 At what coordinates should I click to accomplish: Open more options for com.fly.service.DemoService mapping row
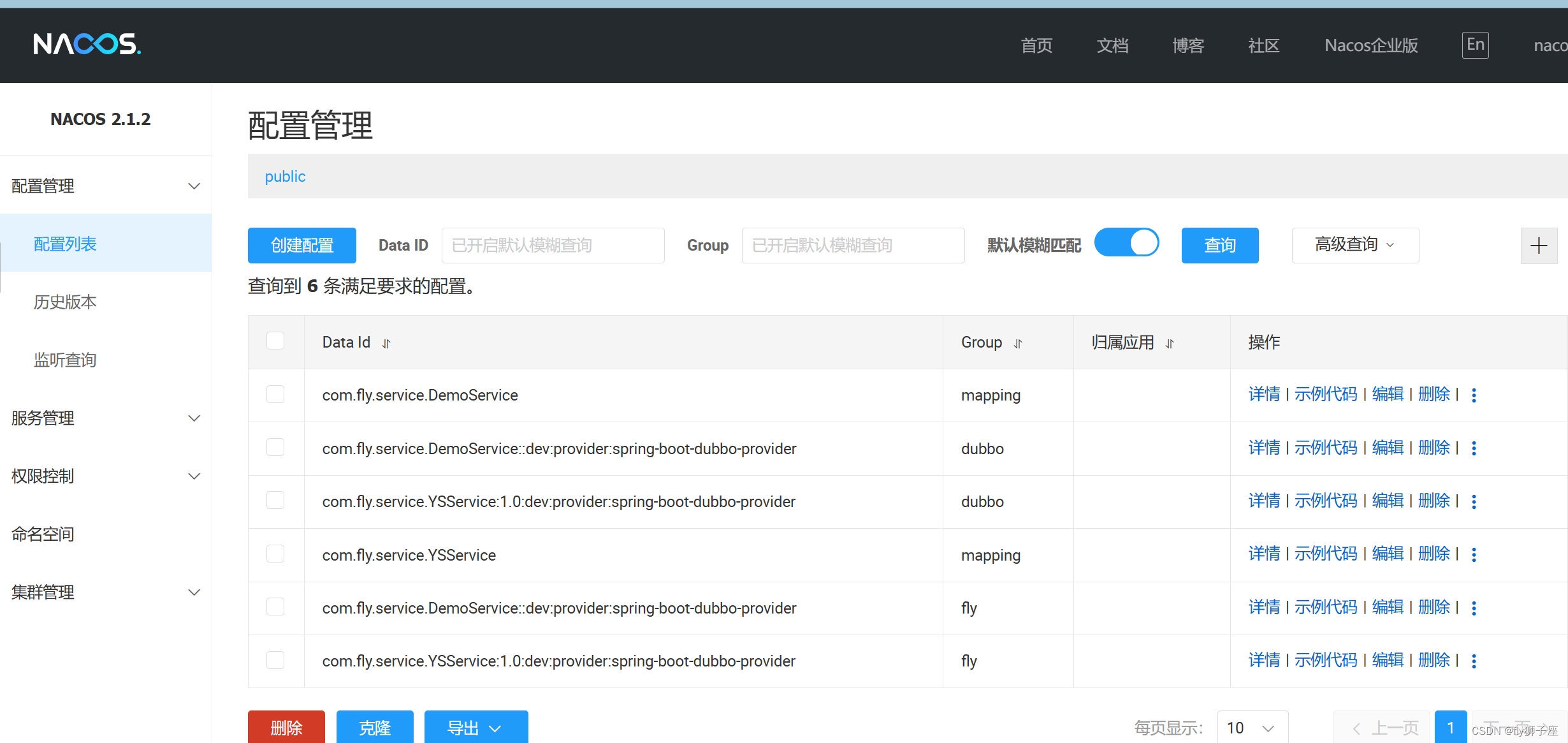click(1474, 395)
